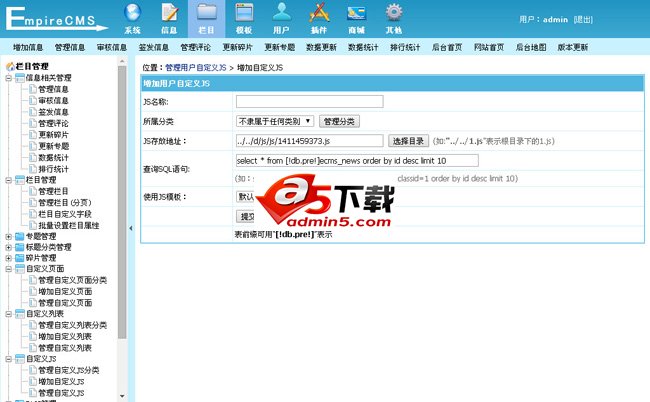Viewport: 650px width, 402px height.
Task: Open 网站首页 link in submenu
Action: 489,47
